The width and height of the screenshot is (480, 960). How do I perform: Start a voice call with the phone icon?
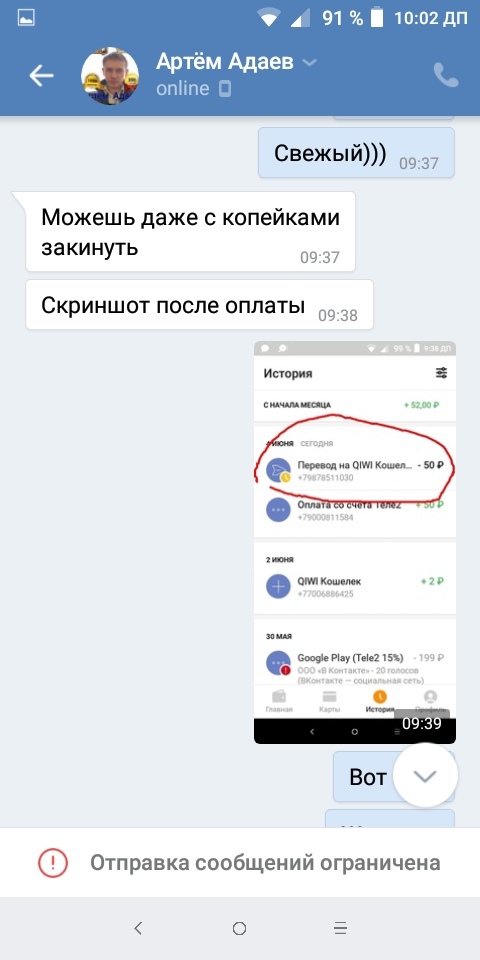coord(446,75)
